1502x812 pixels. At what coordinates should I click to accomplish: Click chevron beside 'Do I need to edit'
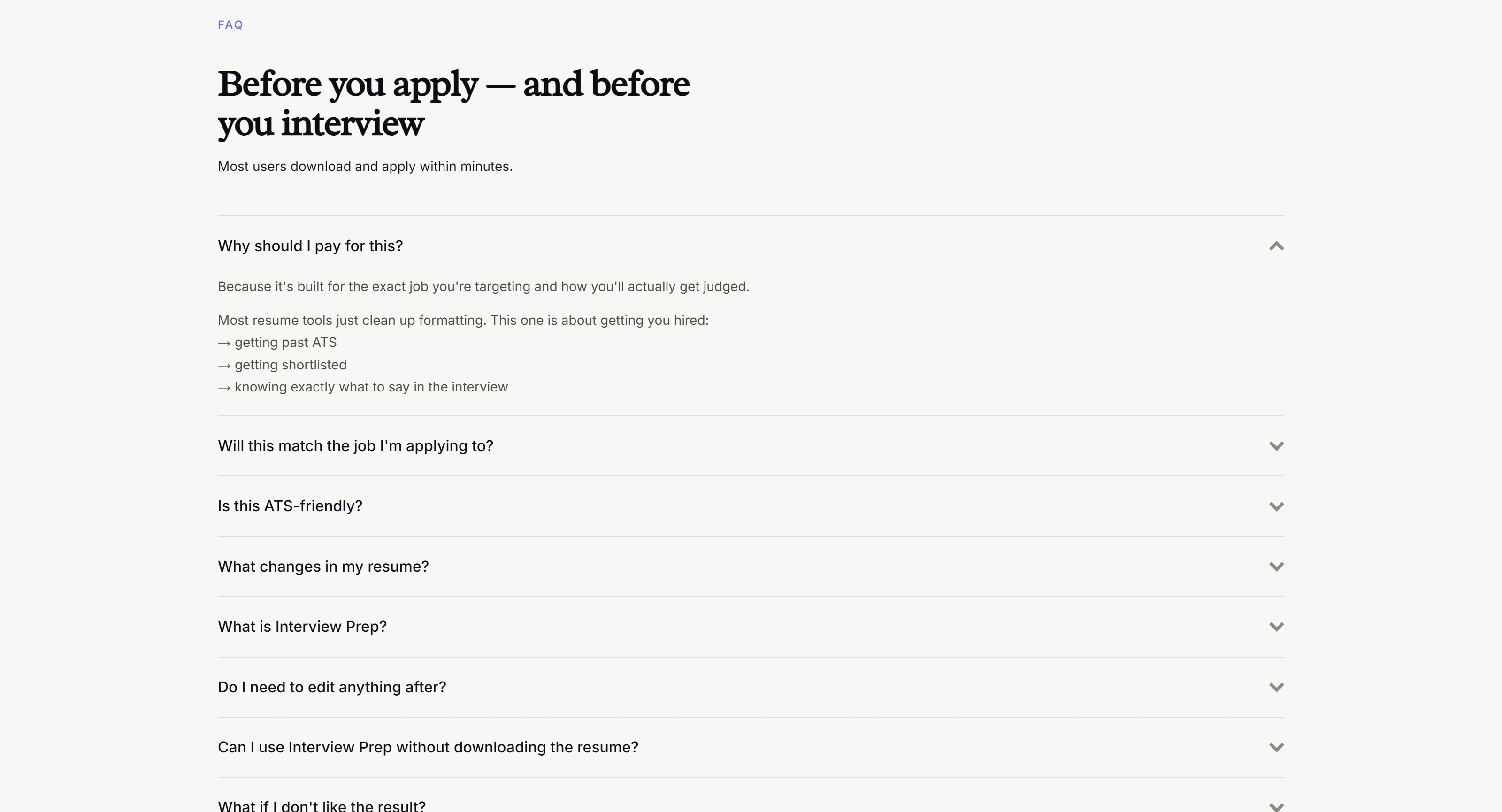1276,687
